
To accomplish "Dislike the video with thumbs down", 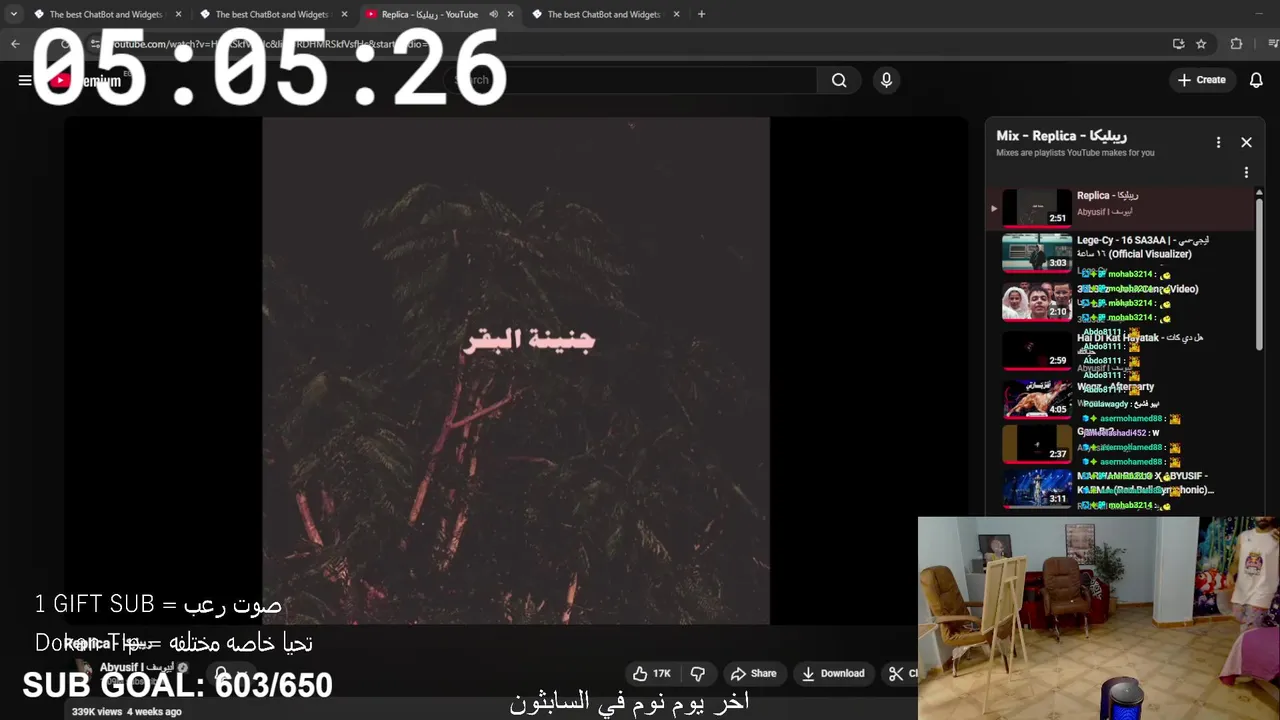I will tap(698, 673).
